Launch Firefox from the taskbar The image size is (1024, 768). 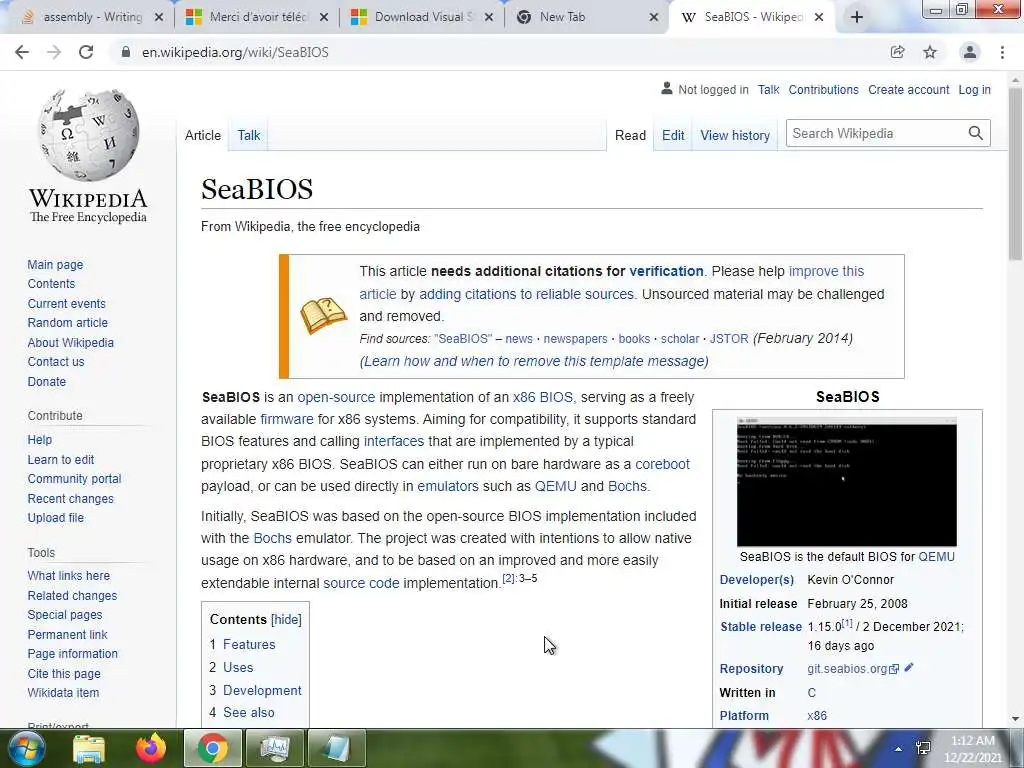pyautogui.click(x=151, y=748)
